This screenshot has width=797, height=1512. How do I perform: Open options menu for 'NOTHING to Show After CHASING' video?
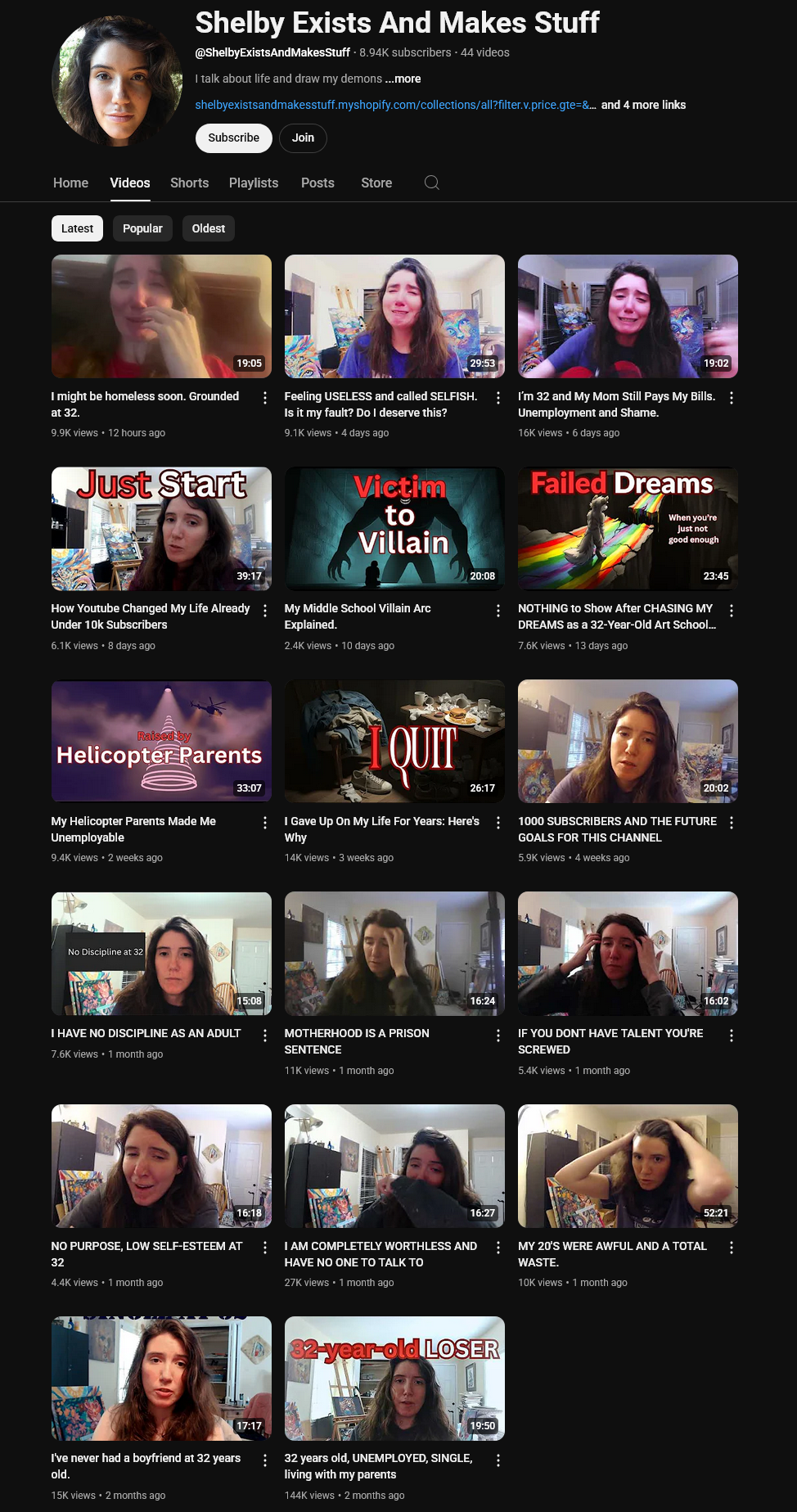[x=732, y=610]
